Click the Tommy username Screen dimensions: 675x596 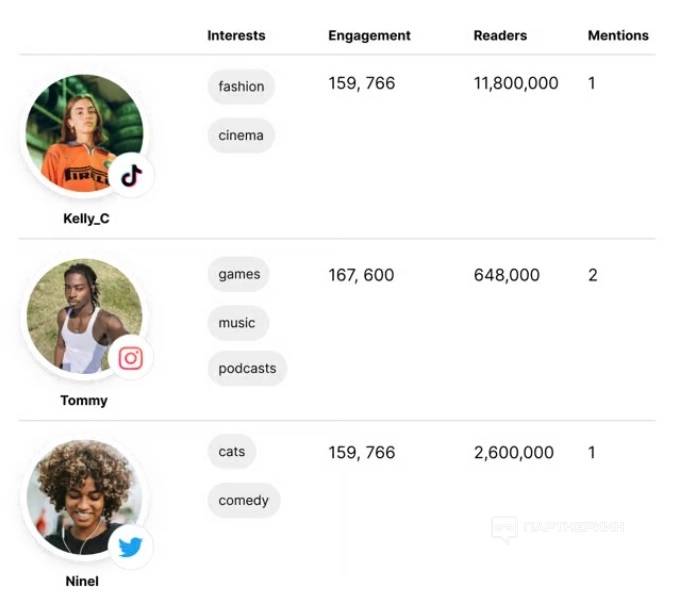(84, 400)
